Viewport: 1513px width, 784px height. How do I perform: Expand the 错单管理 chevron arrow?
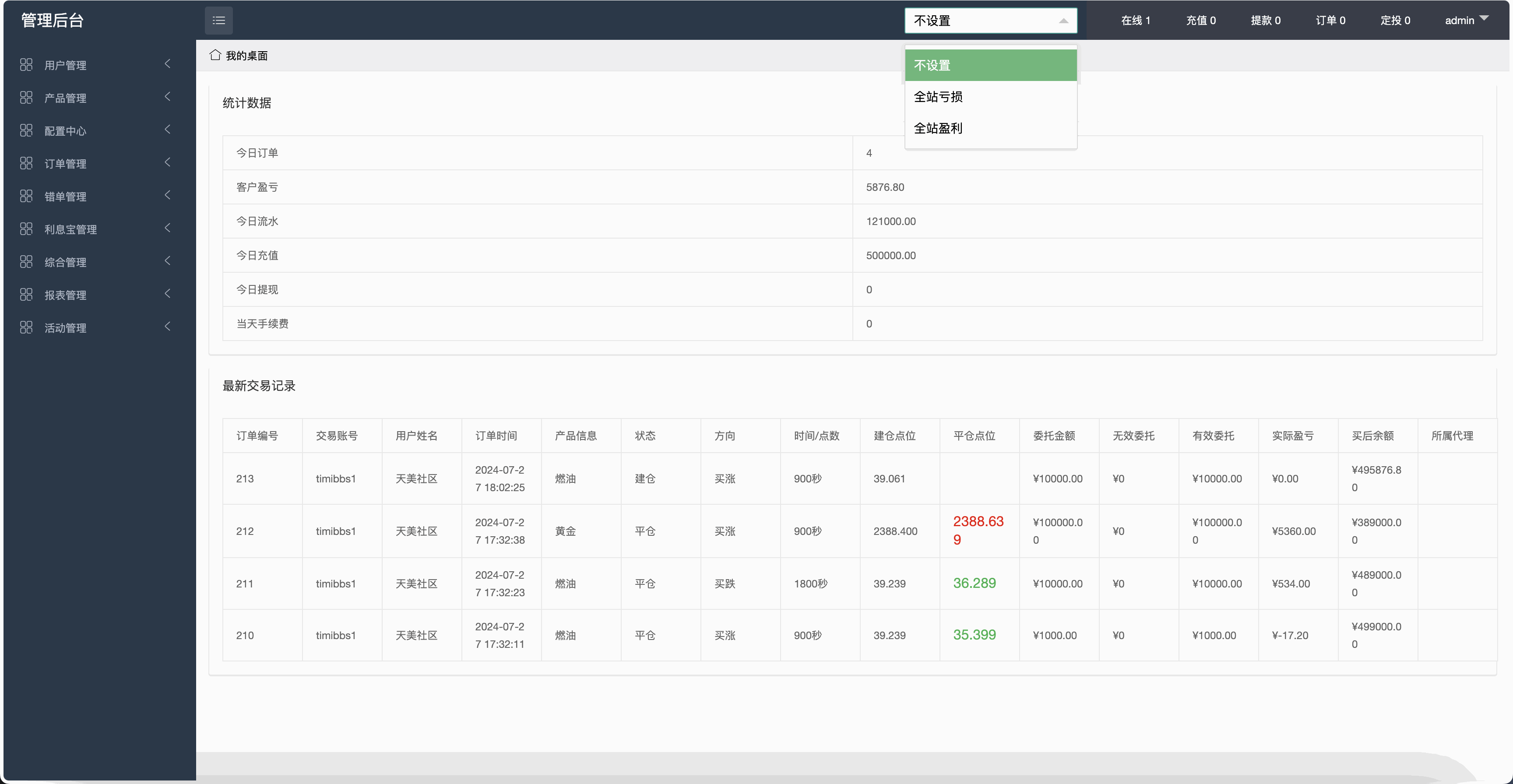tap(167, 196)
